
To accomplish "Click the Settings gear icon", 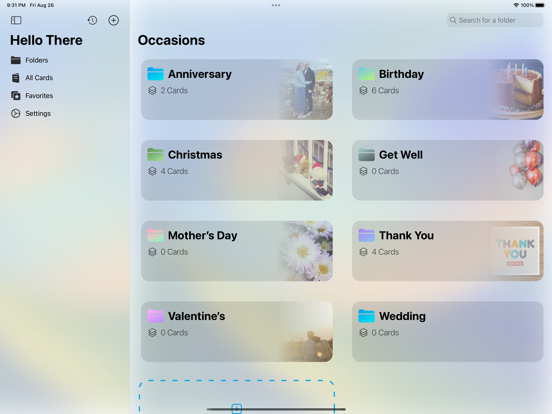I will click(x=15, y=113).
